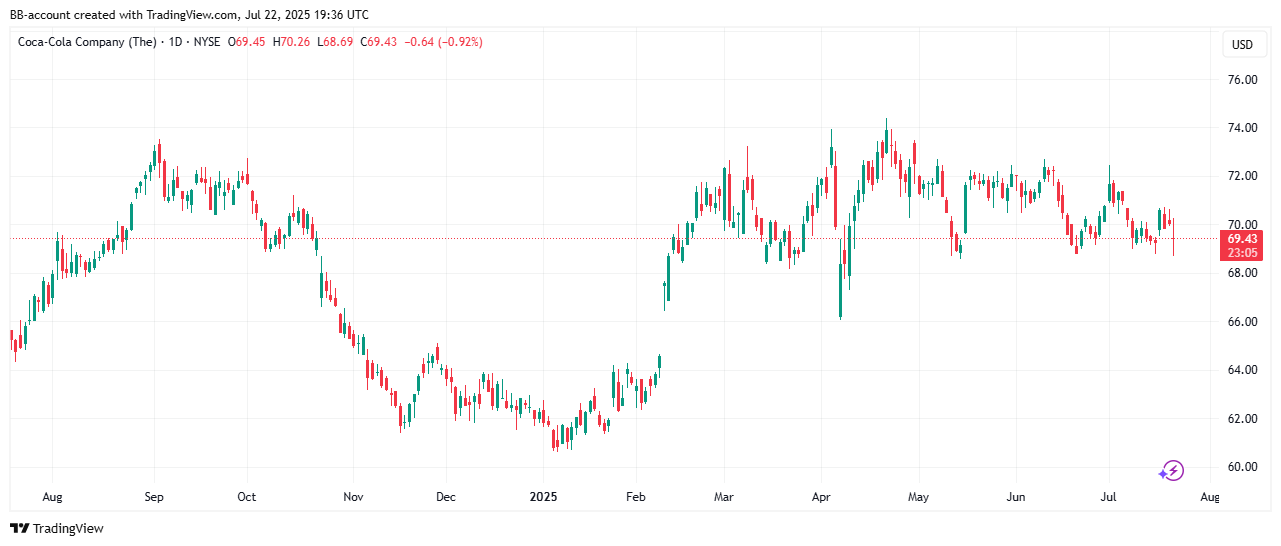Click the Jun label on time axis

pos(1016,496)
